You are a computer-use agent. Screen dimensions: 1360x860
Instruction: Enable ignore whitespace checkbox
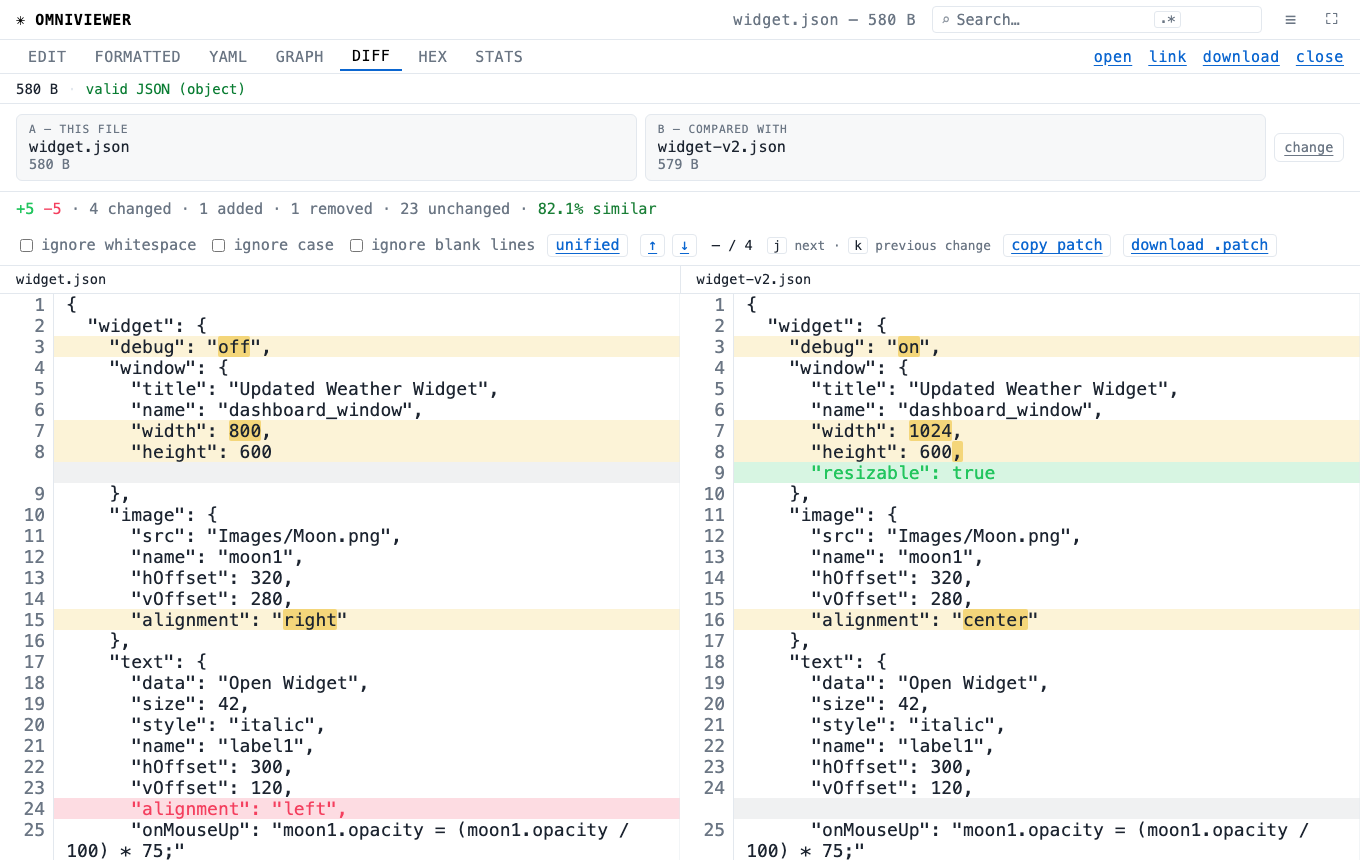tap(27, 245)
